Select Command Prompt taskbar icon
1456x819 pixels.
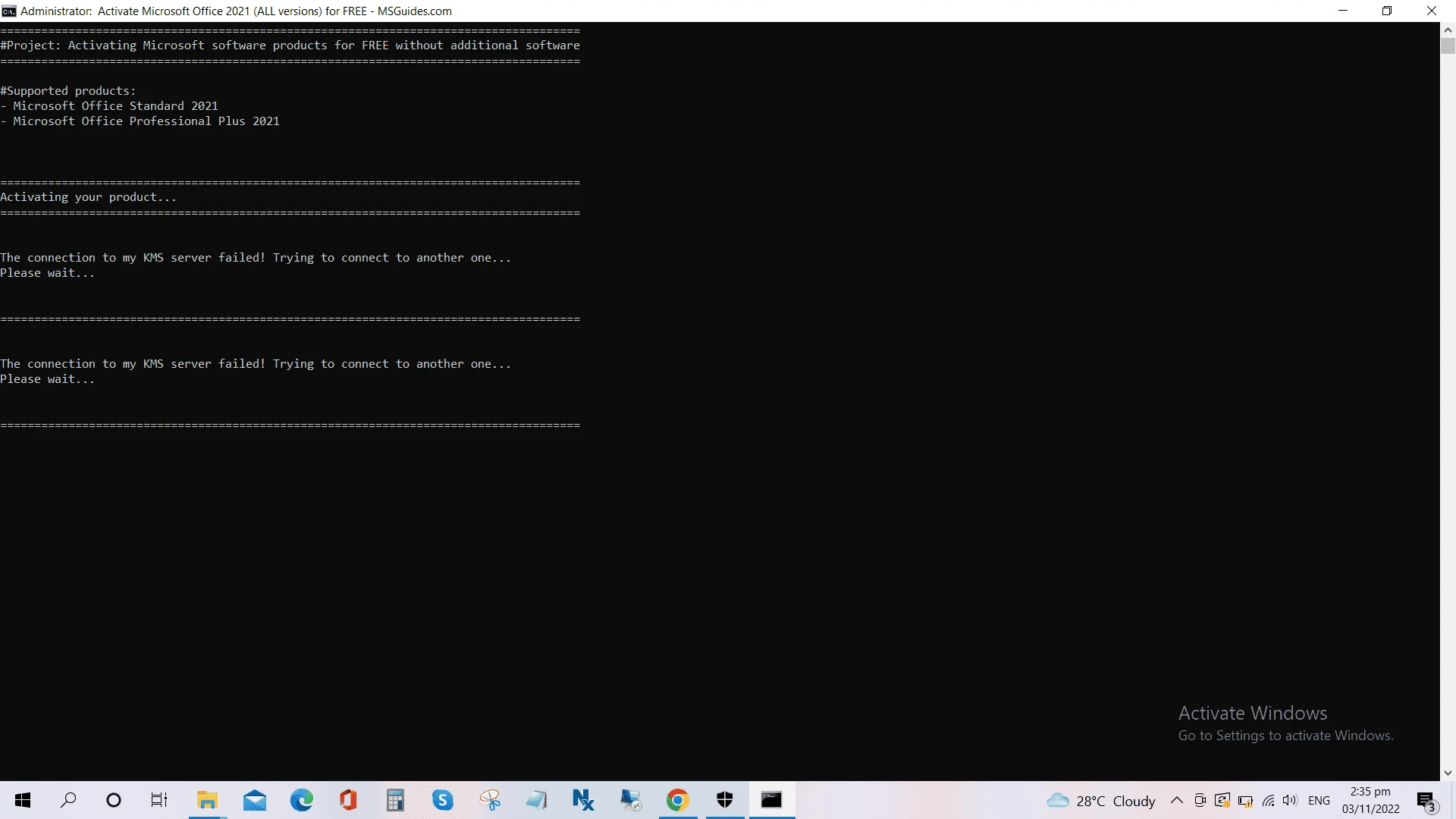(x=772, y=800)
